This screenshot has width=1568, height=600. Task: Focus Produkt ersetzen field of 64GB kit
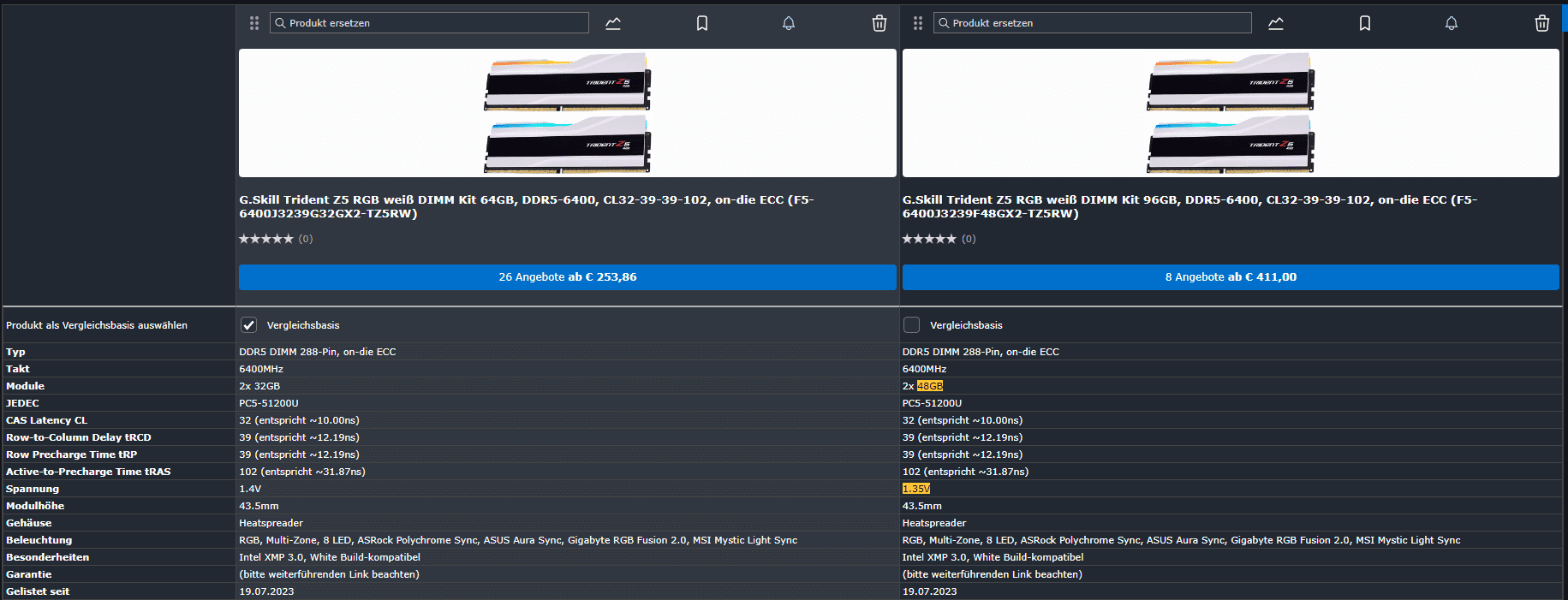tap(429, 23)
